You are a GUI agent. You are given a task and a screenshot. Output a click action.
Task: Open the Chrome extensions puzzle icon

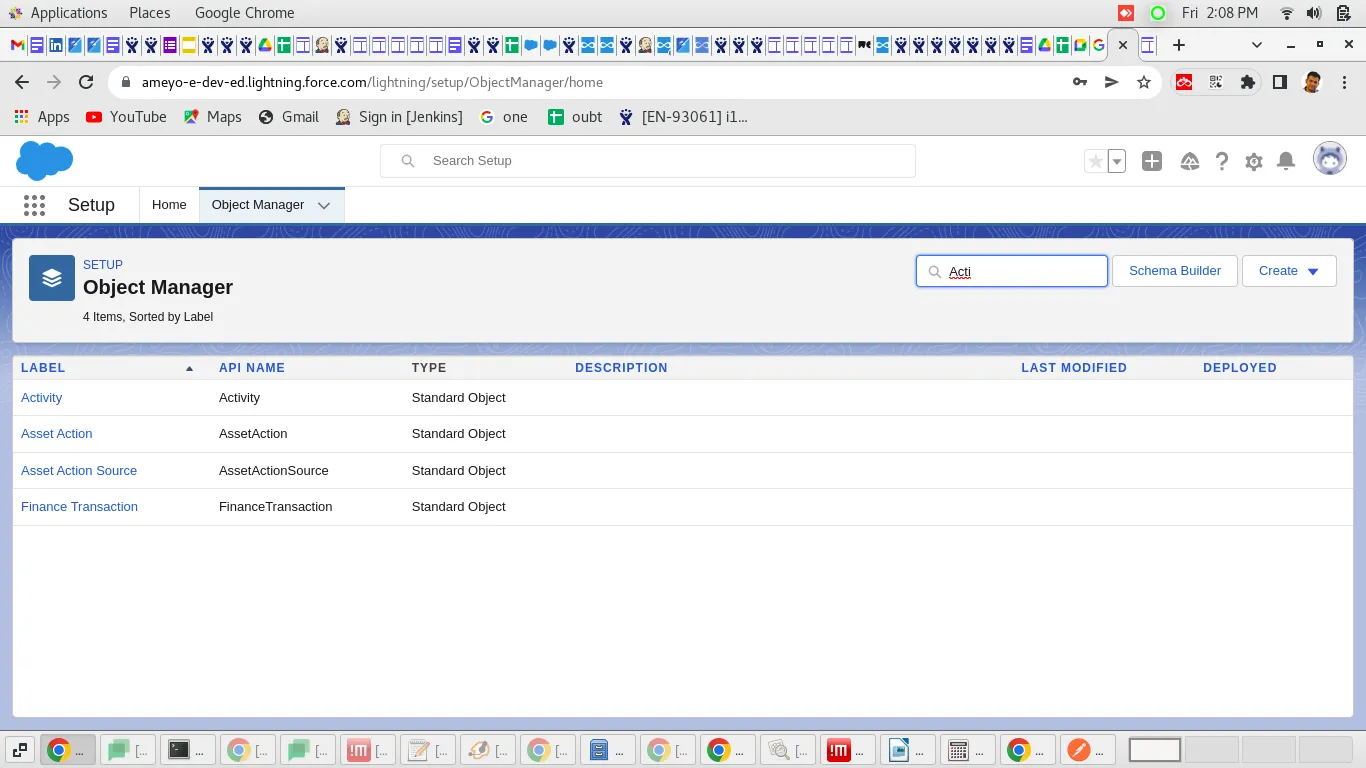point(1247,82)
